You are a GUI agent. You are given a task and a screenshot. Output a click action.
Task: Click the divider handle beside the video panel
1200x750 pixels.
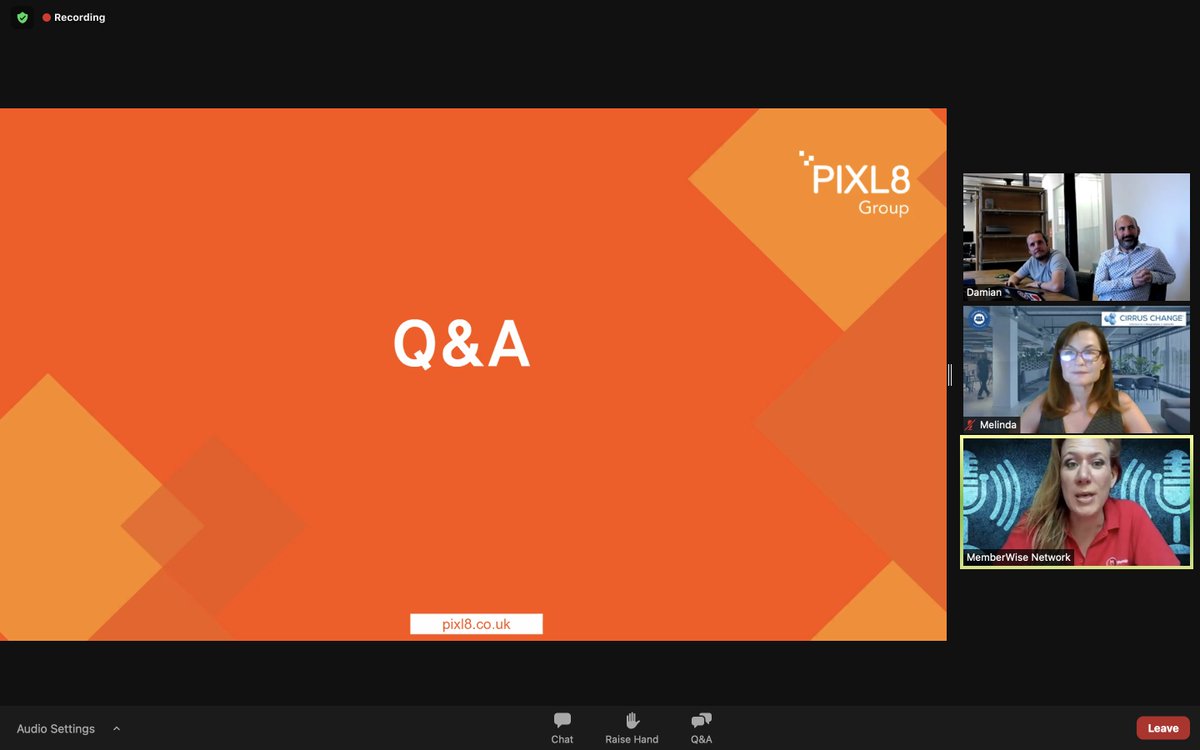(950, 375)
